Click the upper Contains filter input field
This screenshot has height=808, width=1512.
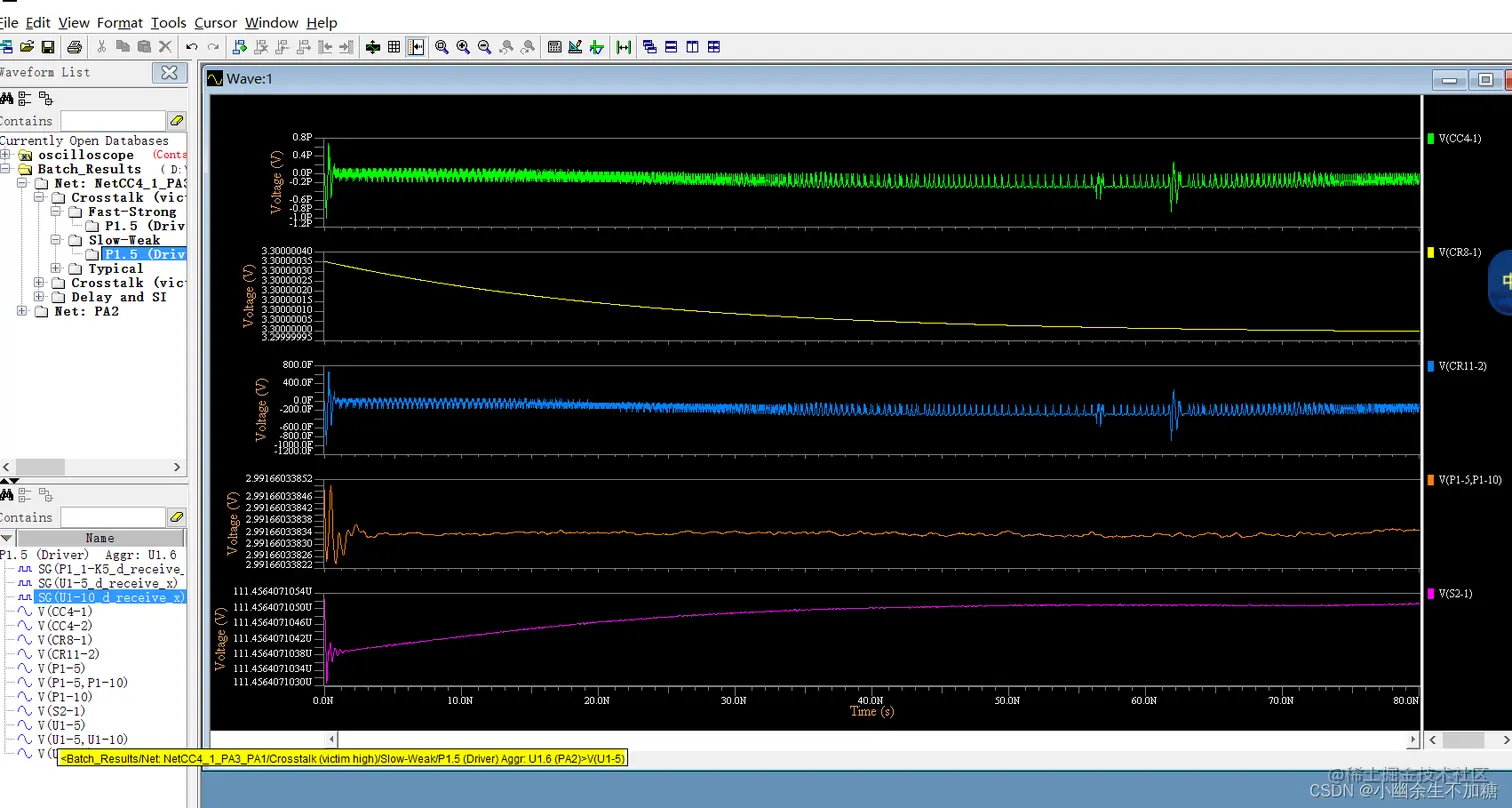point(112,121)
